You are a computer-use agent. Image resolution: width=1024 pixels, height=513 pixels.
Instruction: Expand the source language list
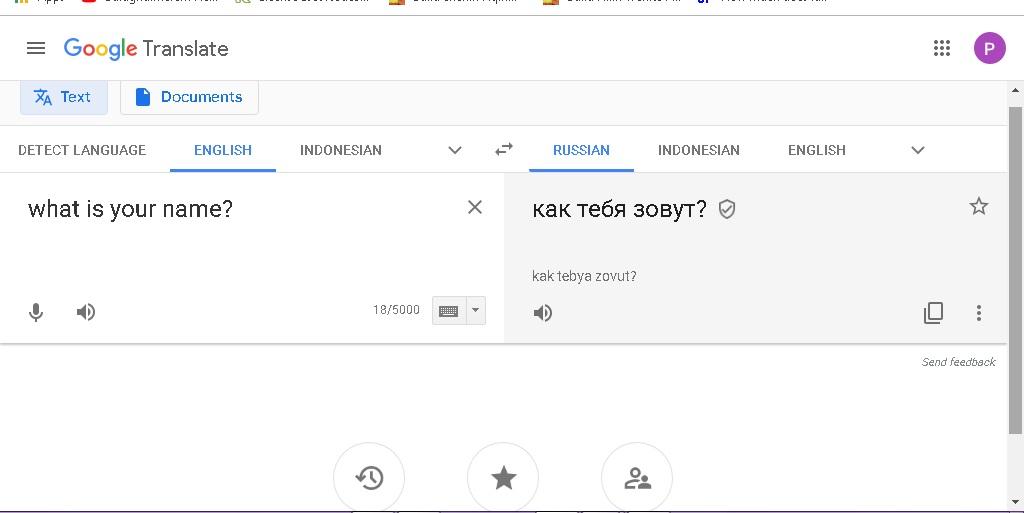pos(455,150)
